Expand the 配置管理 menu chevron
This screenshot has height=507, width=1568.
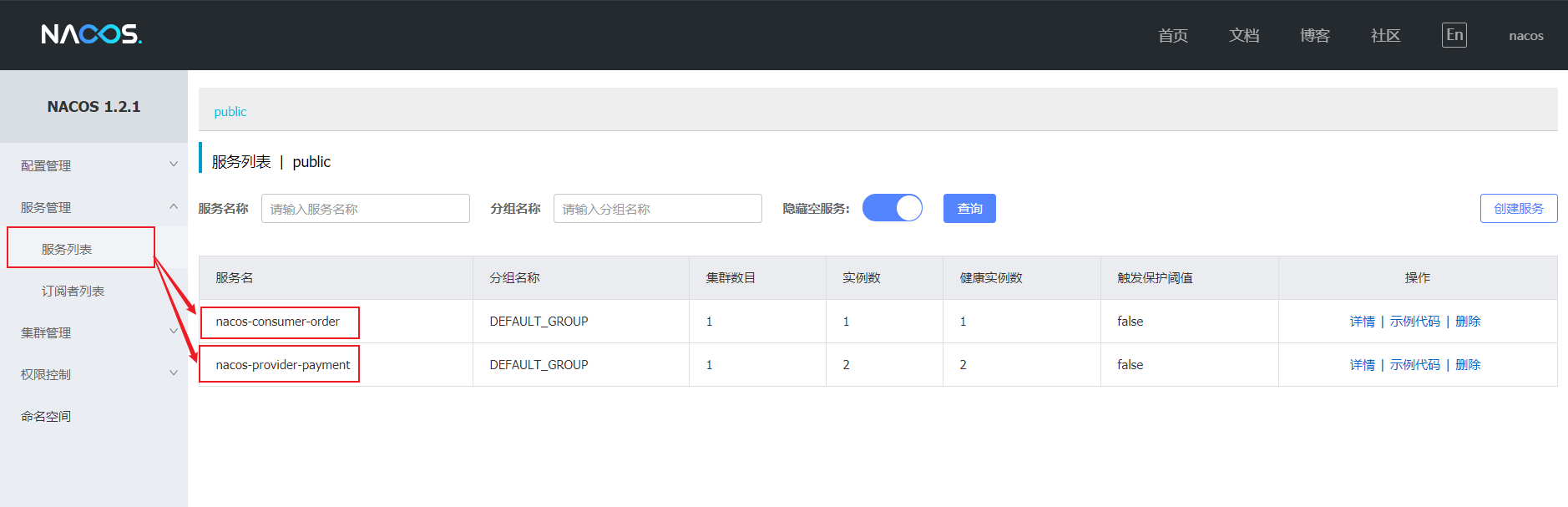174,165
